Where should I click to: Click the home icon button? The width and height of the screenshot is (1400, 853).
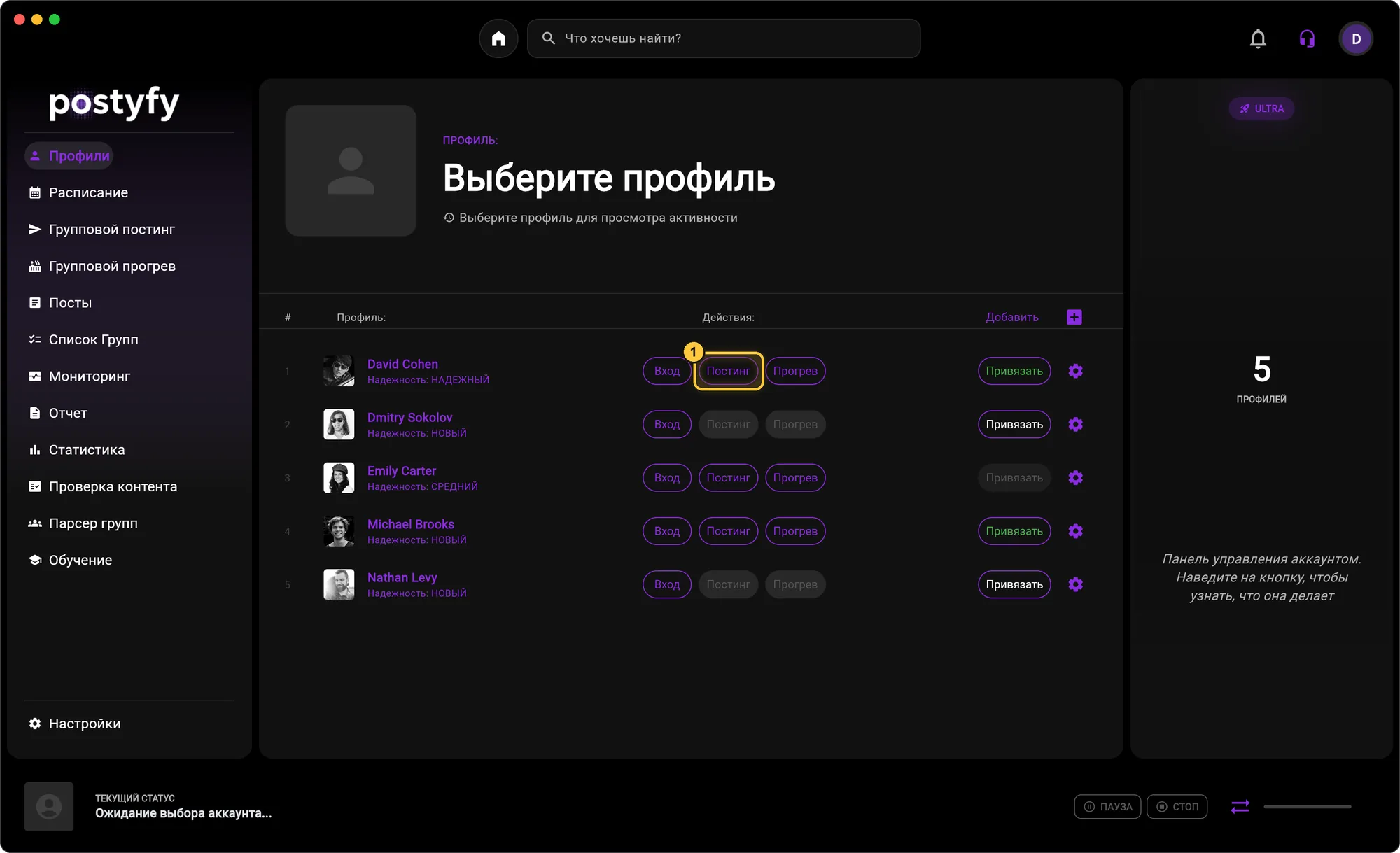coord(498,38)
